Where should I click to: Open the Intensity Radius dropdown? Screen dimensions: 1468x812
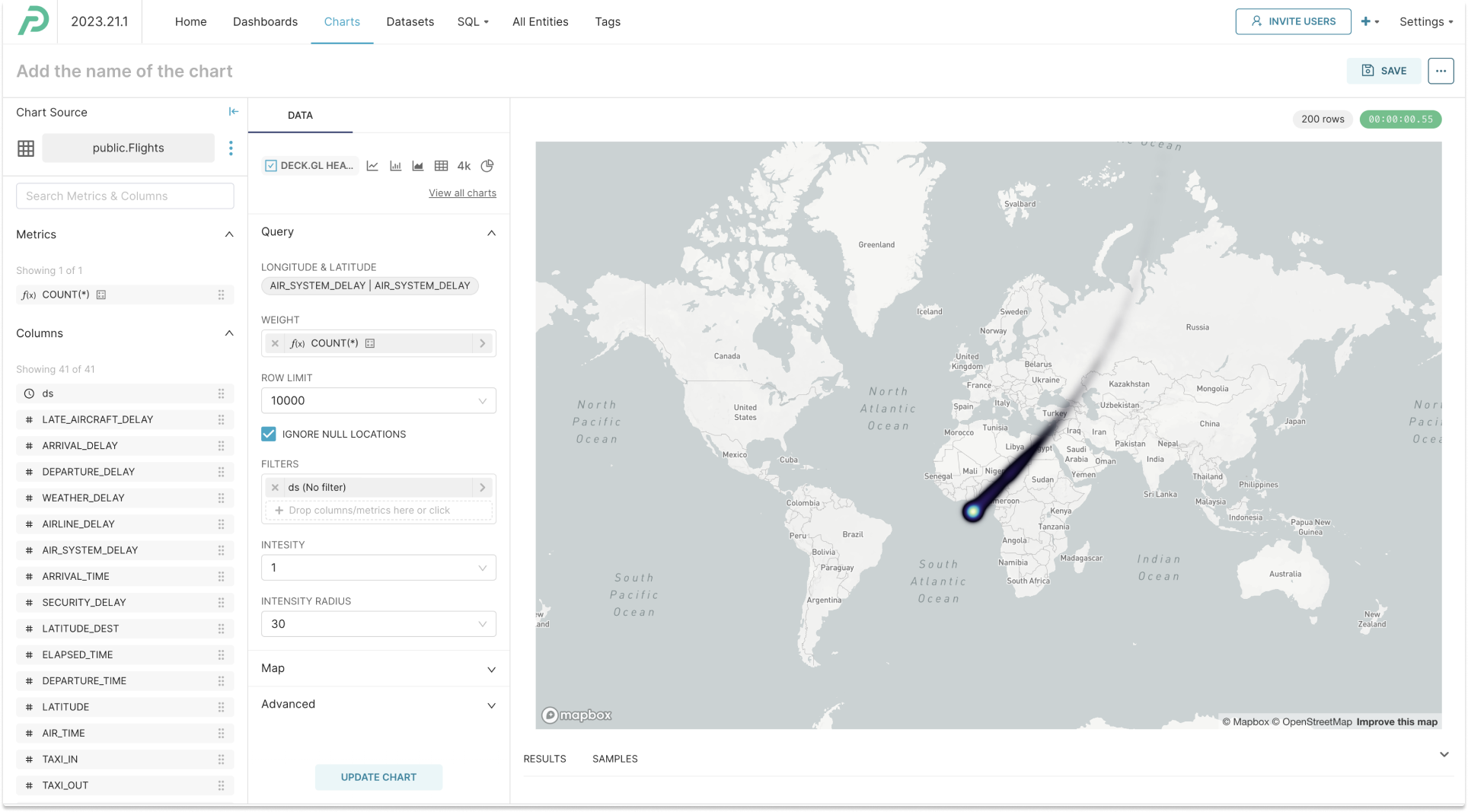378,624
